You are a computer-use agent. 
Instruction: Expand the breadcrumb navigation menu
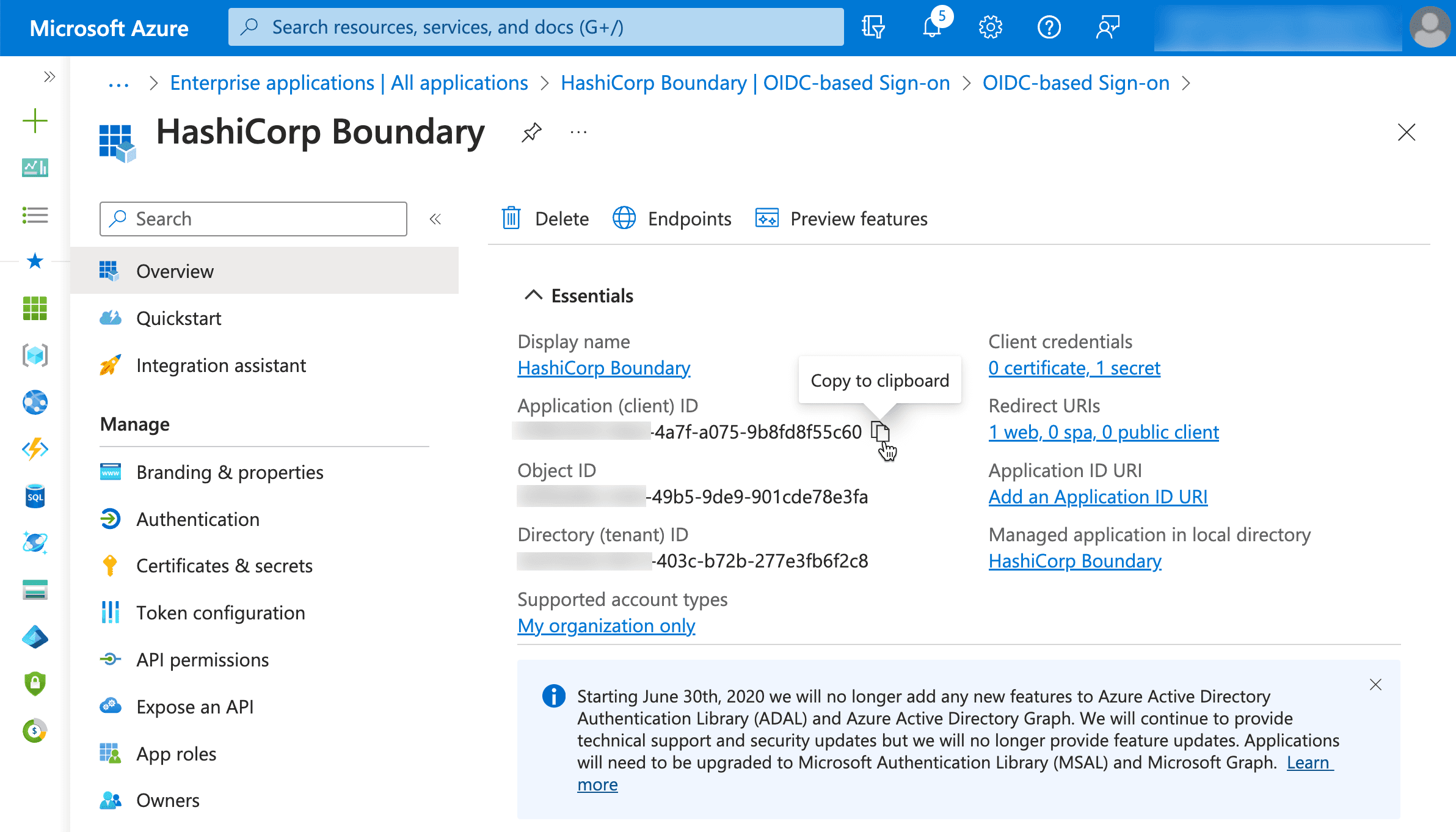118,83
